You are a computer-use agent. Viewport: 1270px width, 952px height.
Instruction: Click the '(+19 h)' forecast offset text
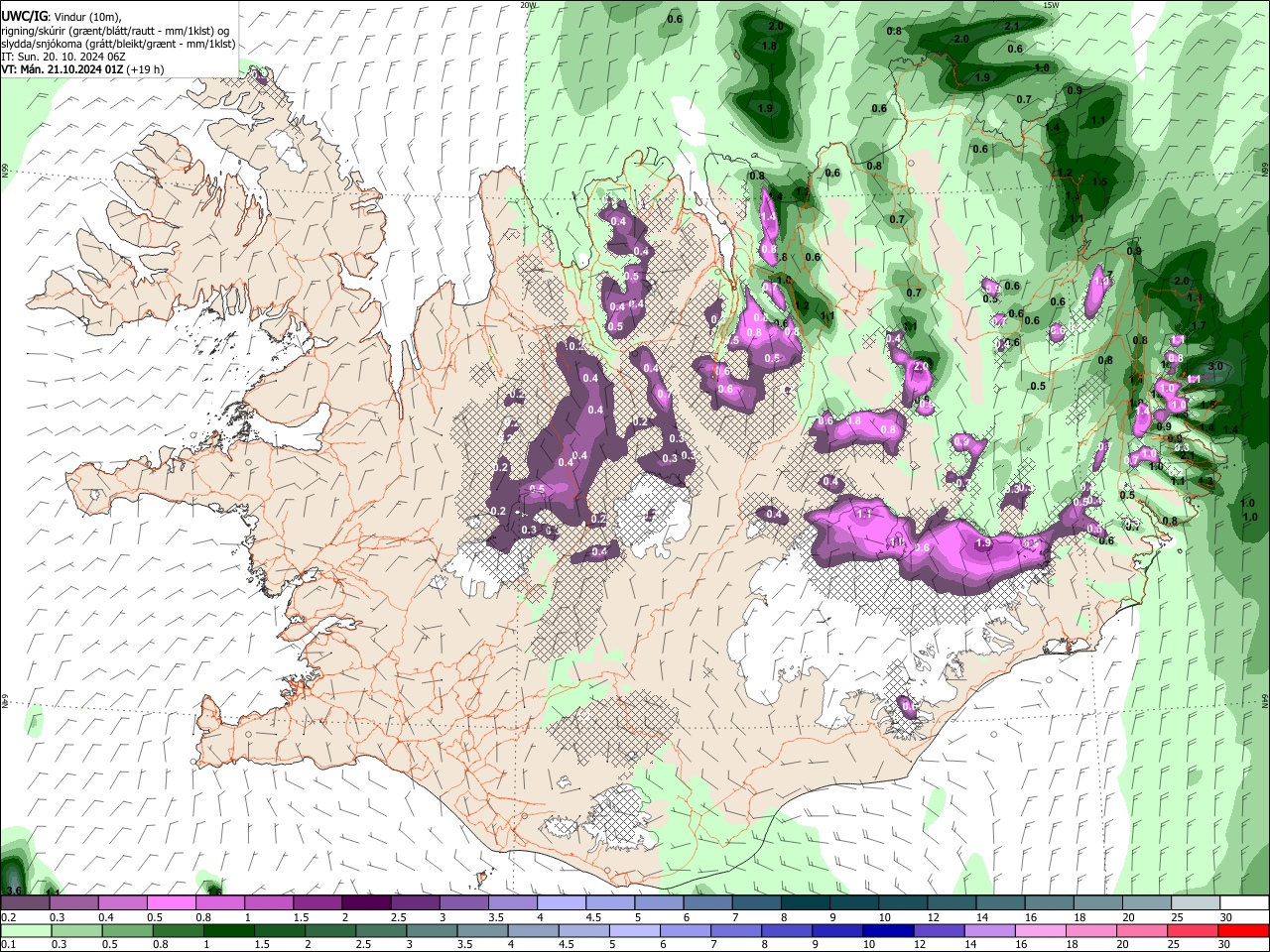point(146,69)
